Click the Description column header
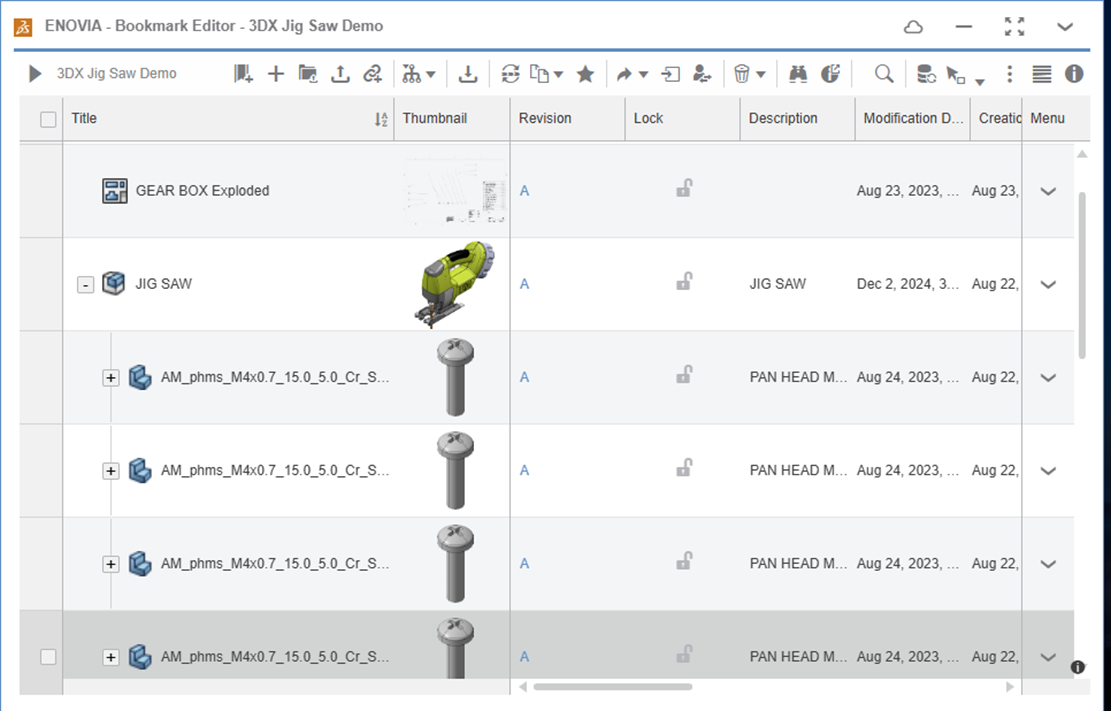The height and width of the screenshot is (711, 1111). click(x=797, y=118)
